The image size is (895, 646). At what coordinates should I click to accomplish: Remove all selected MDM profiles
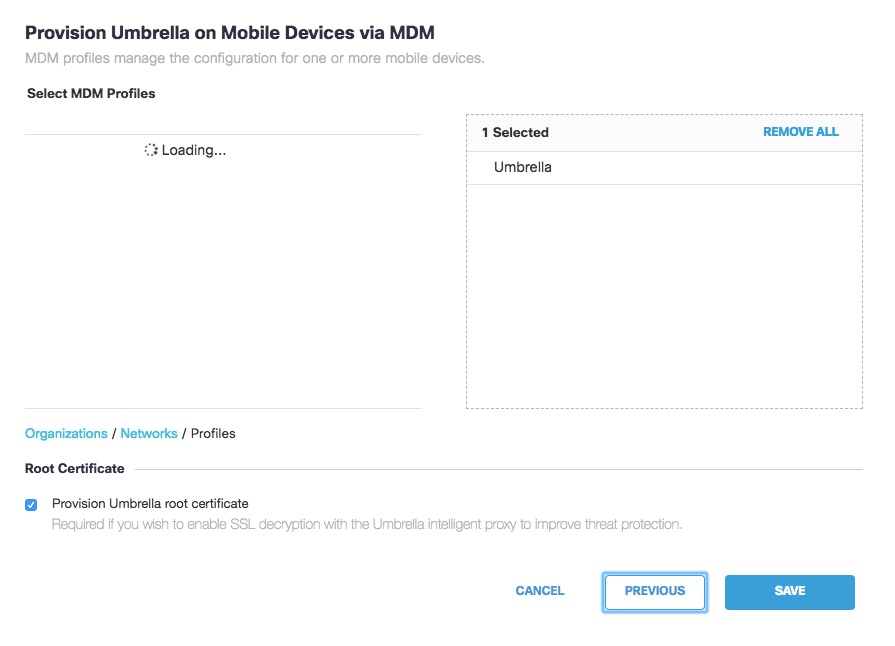click(x=800, y=132)
